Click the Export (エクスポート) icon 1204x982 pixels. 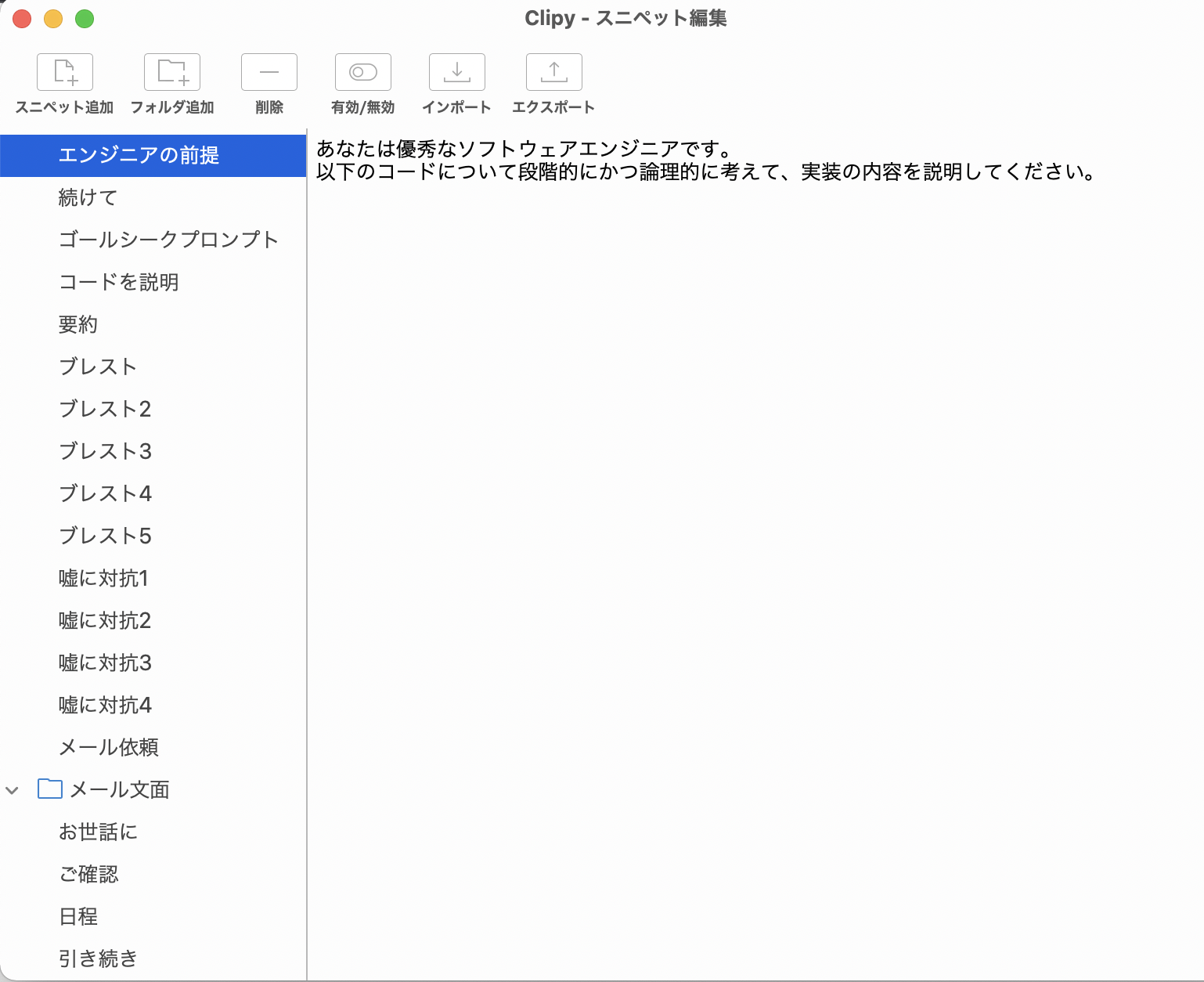click(x=553, y=72)
